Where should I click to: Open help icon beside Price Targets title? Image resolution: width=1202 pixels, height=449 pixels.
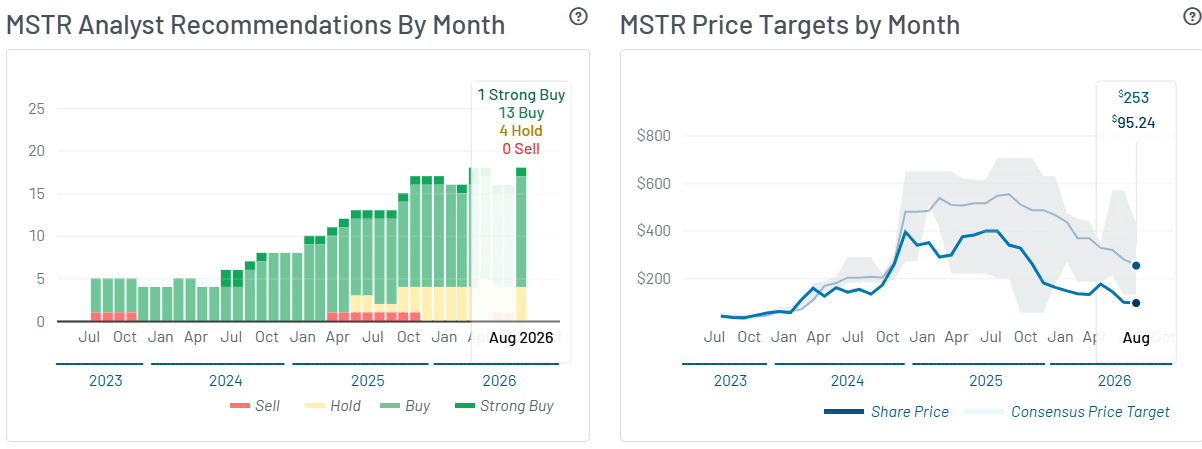tap(1192, 16)
